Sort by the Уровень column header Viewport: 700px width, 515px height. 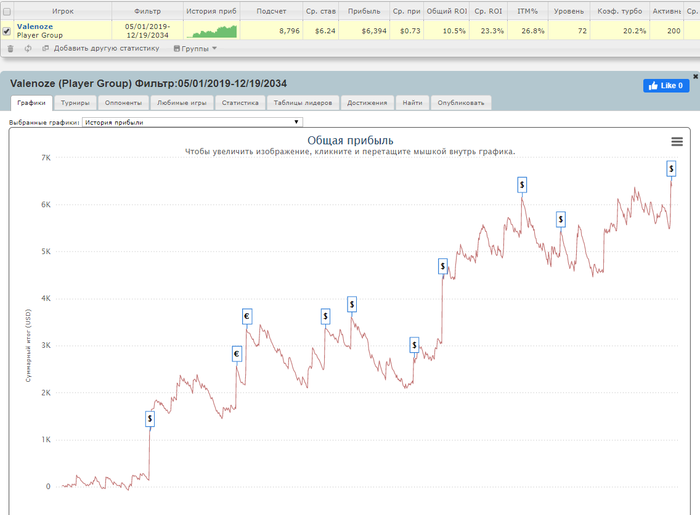pos(569,11)
